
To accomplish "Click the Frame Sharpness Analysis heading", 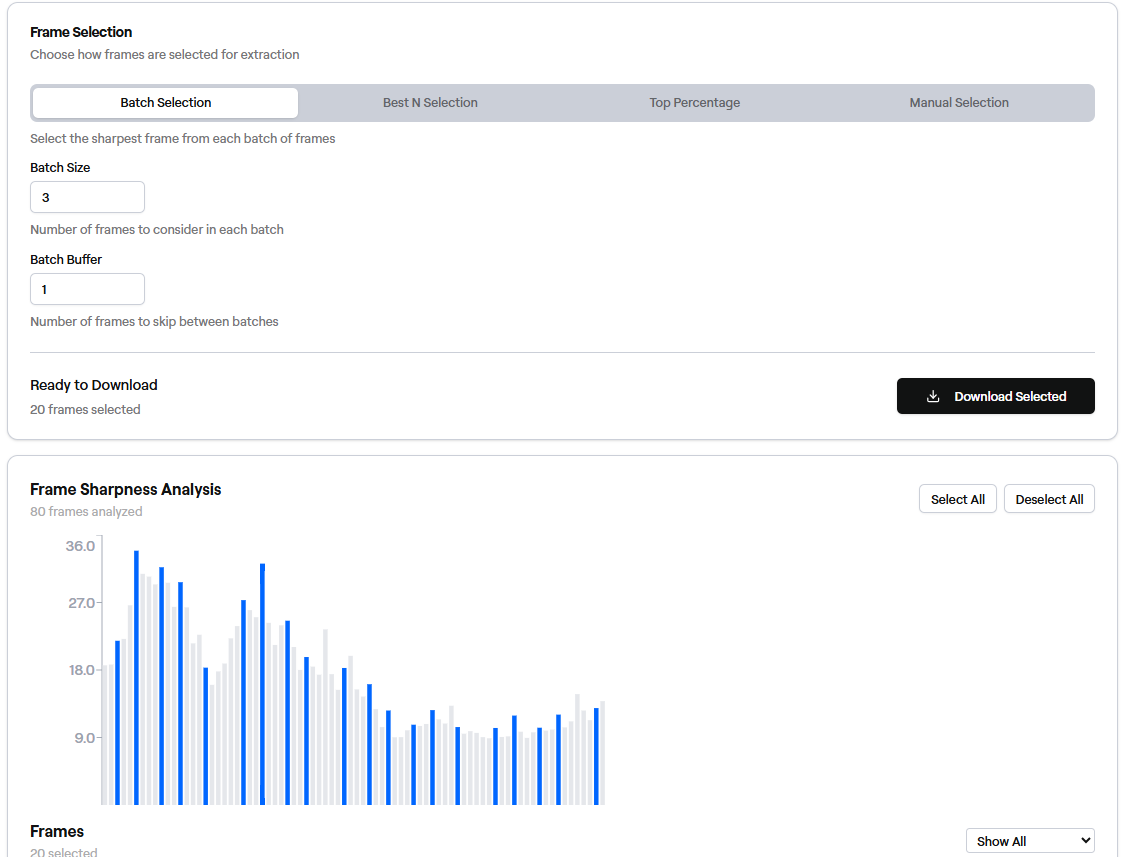I will [126, 489].
